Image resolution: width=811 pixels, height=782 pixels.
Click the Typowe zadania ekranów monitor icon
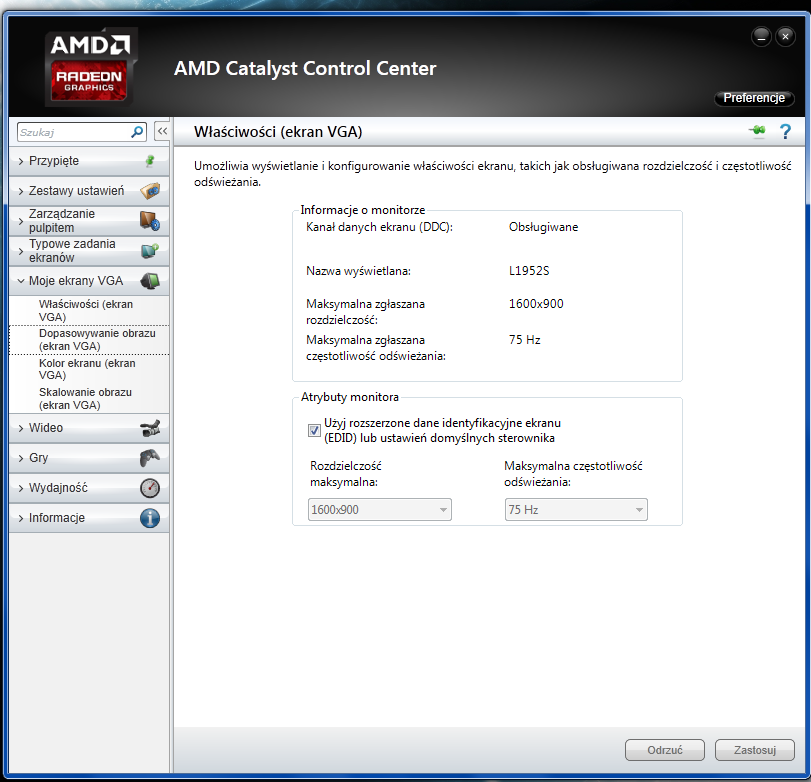coord(150,251)
